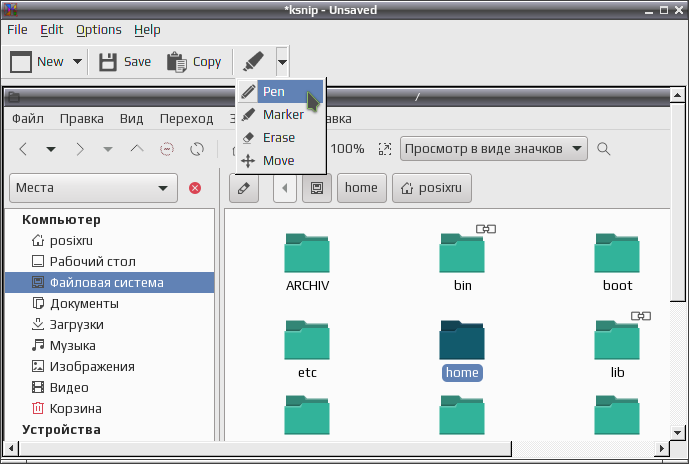The width and height of the screenshot is (689, 464).
Task: Reload the folder view icon
Action: [x=197, y=149]
